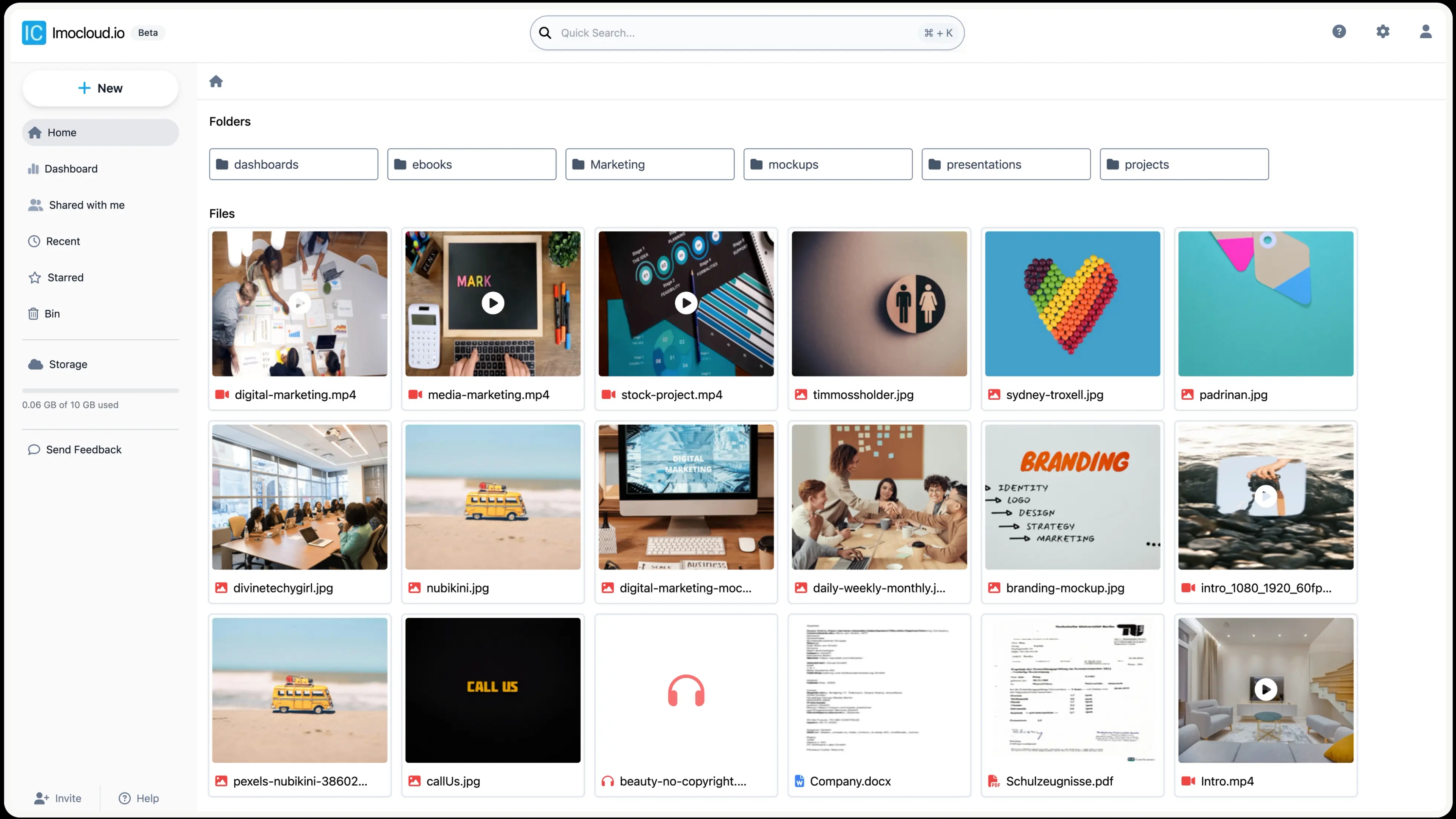
Task: Open the Dashboard section
Action: (71, 168)
